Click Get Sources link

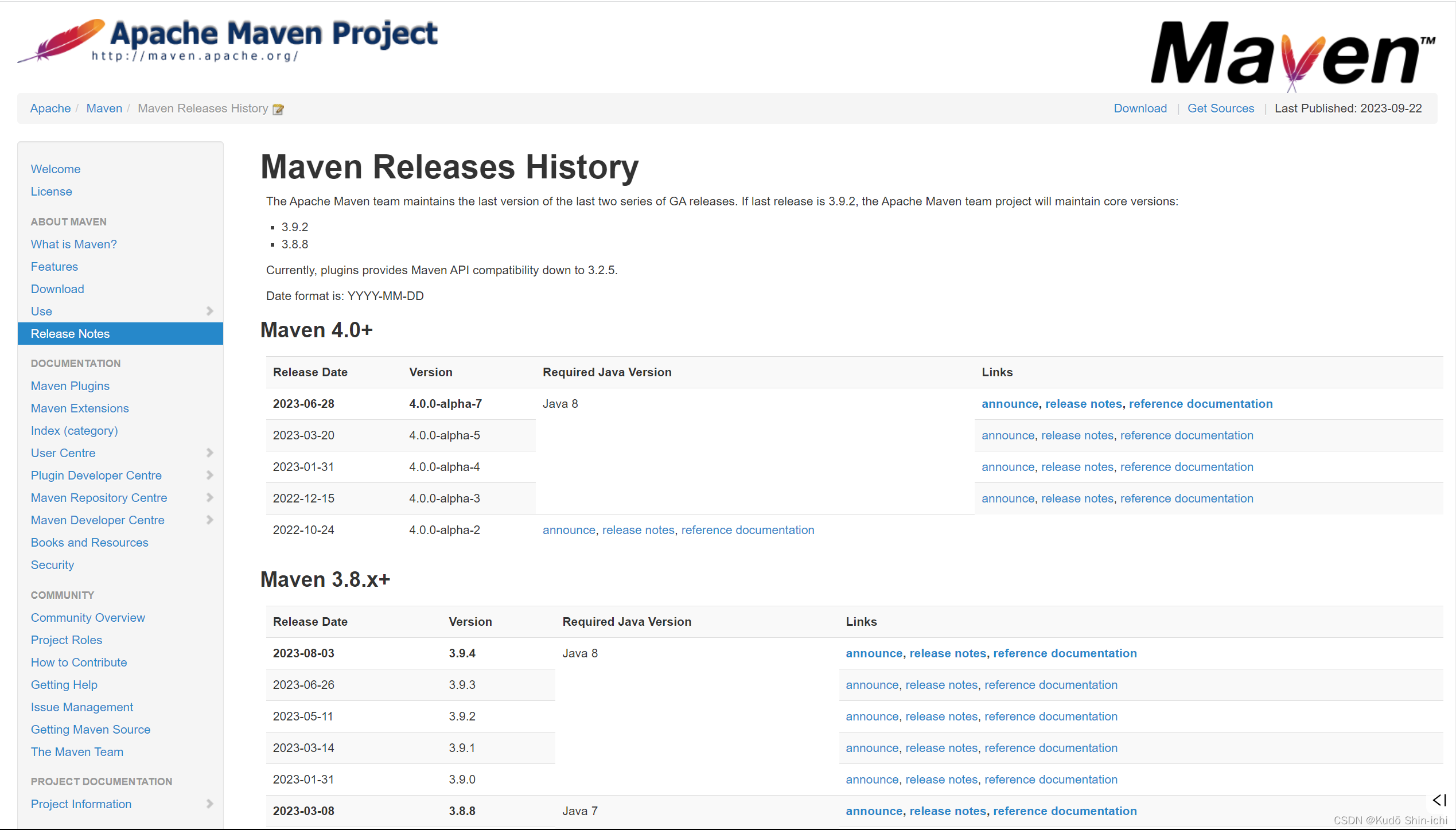point(1221,108)
